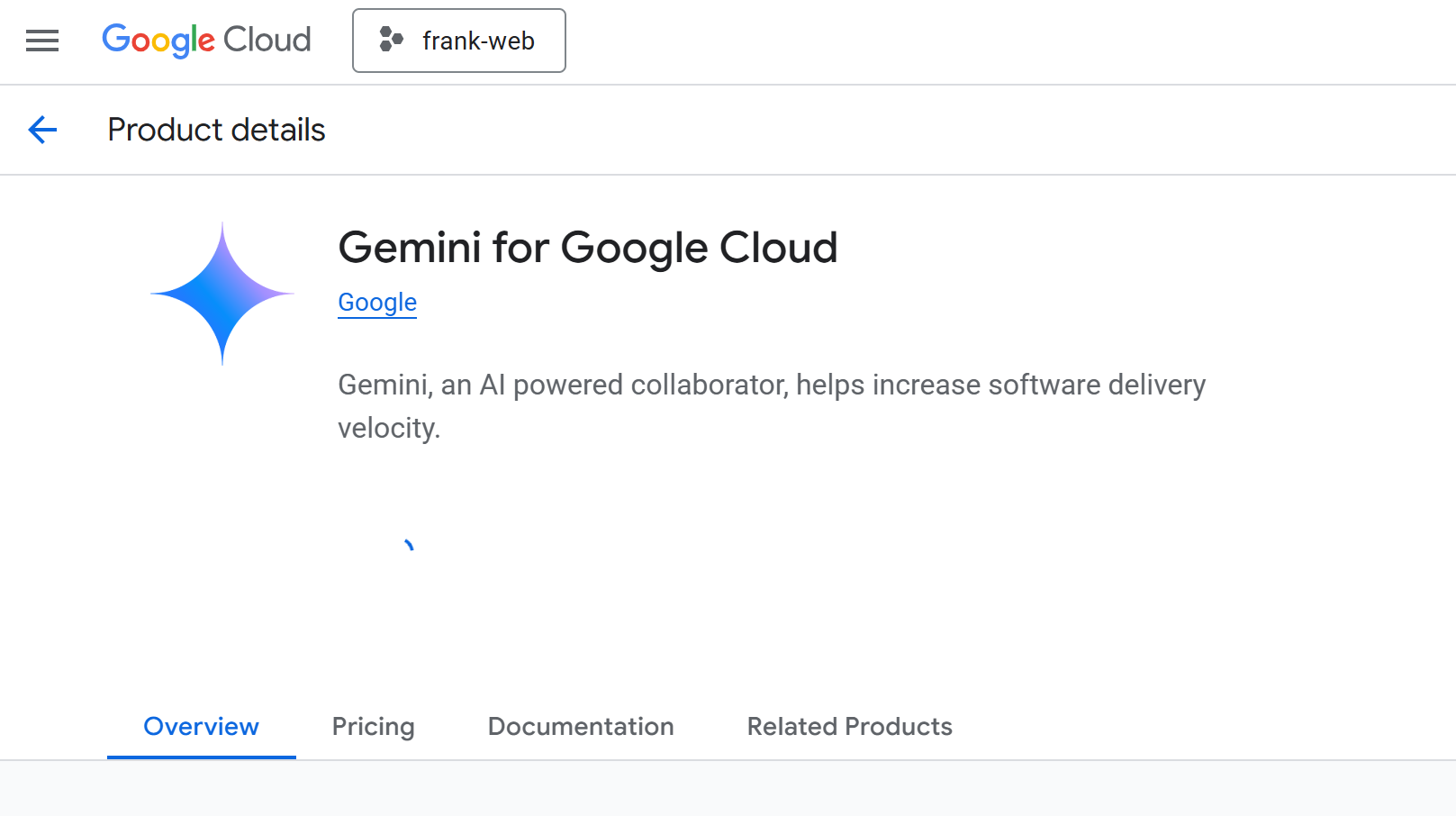Open the Google publisher link
The height and width of the screenshot is (816, 1456).
click(377, 303)
